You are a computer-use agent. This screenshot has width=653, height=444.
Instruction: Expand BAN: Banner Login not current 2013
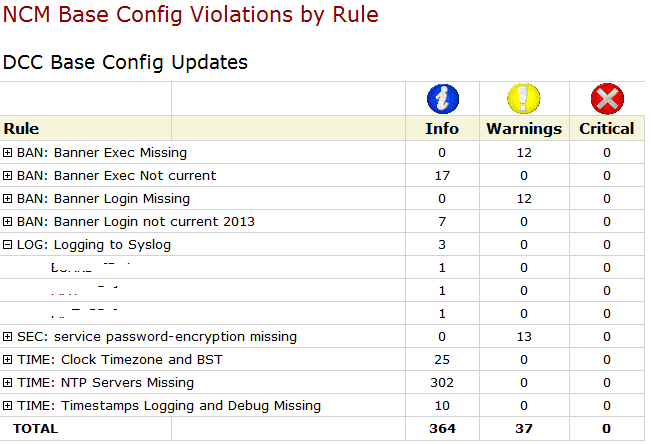7,222
